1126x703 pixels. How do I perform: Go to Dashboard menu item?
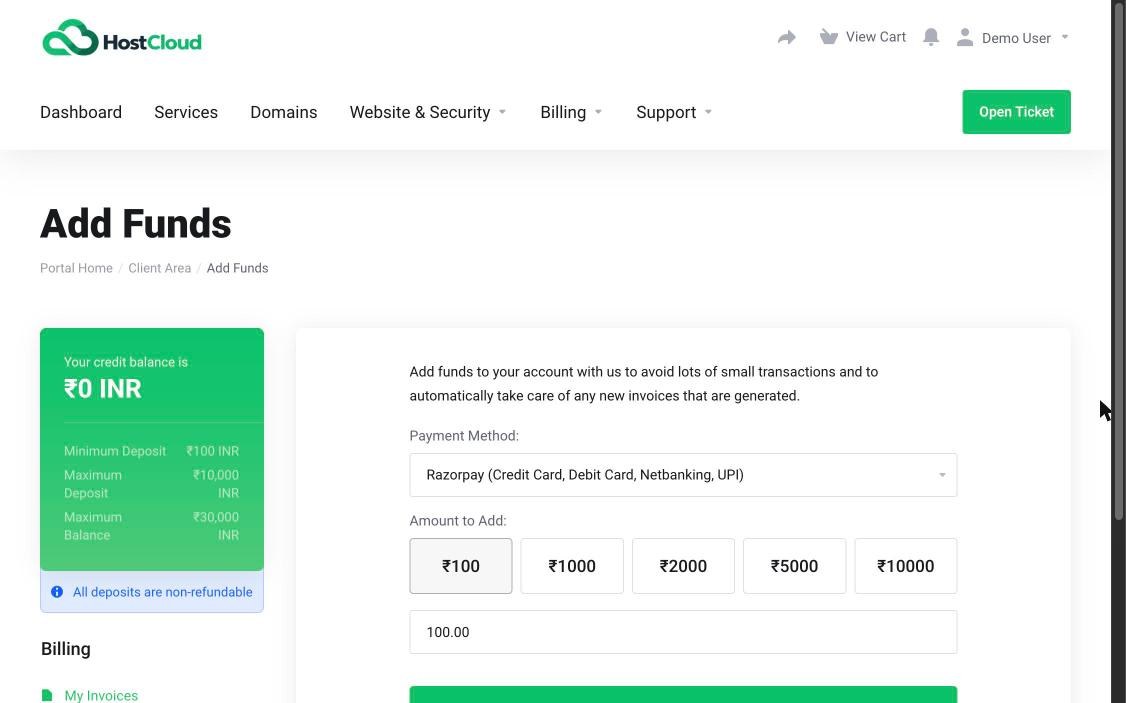tap(81, 112)
